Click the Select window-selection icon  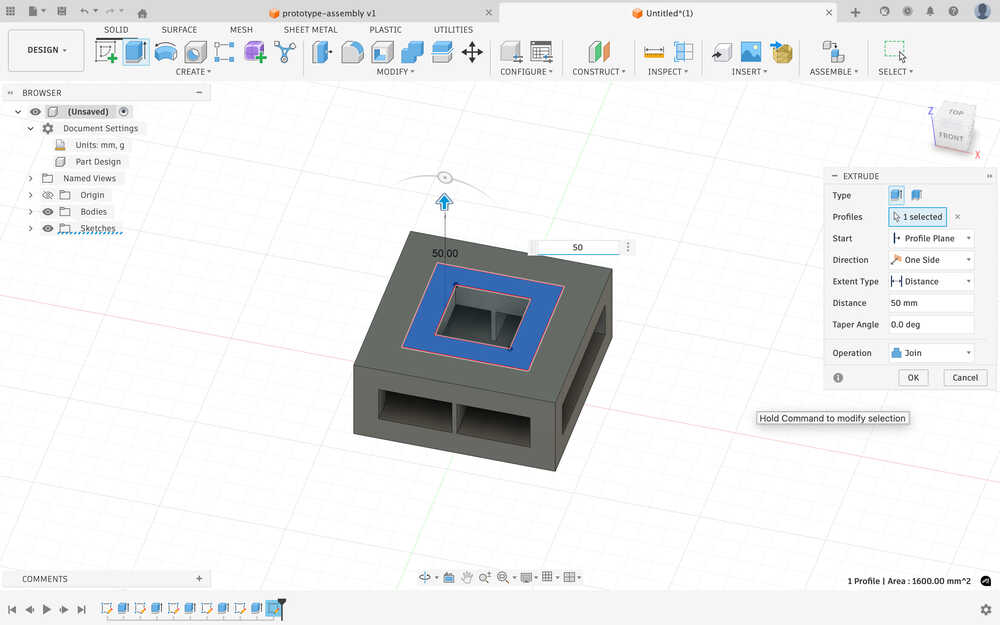(895, 51)
